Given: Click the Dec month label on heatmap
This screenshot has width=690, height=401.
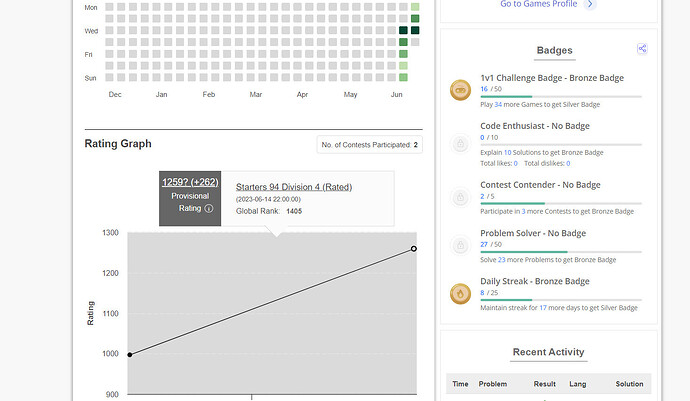Looking at the screenshot, I should point(115,95).
